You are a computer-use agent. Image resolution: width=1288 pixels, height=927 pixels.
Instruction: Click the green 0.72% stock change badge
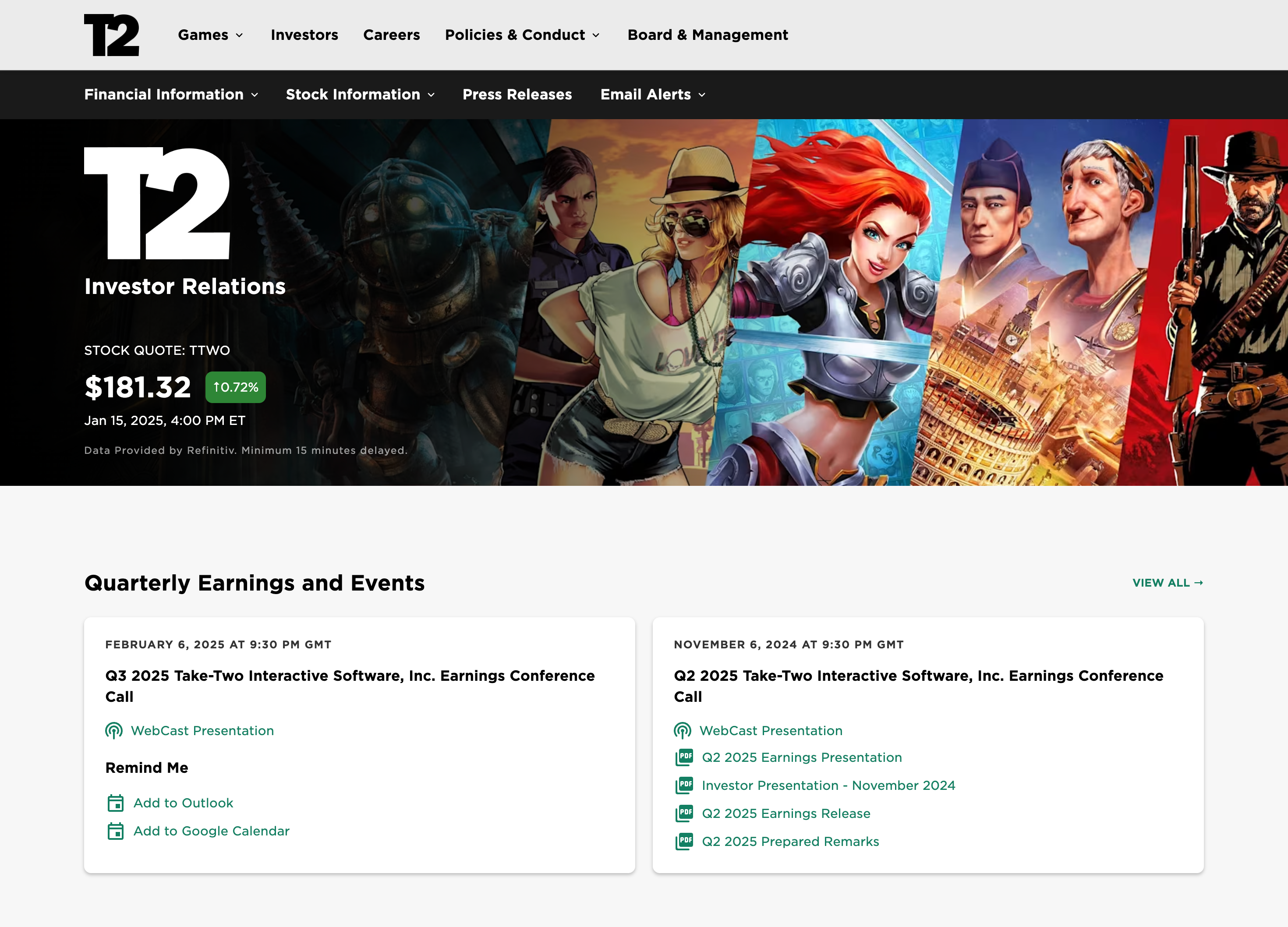point(235,387)
